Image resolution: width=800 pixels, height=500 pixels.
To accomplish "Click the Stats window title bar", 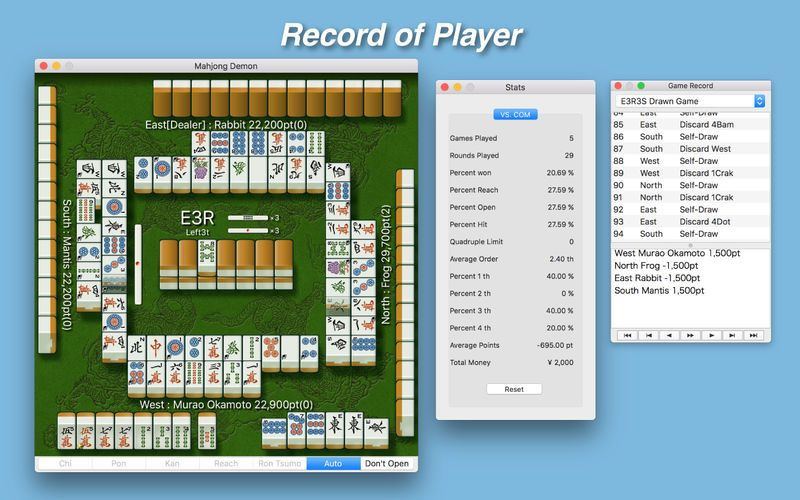I will [515, 87].
